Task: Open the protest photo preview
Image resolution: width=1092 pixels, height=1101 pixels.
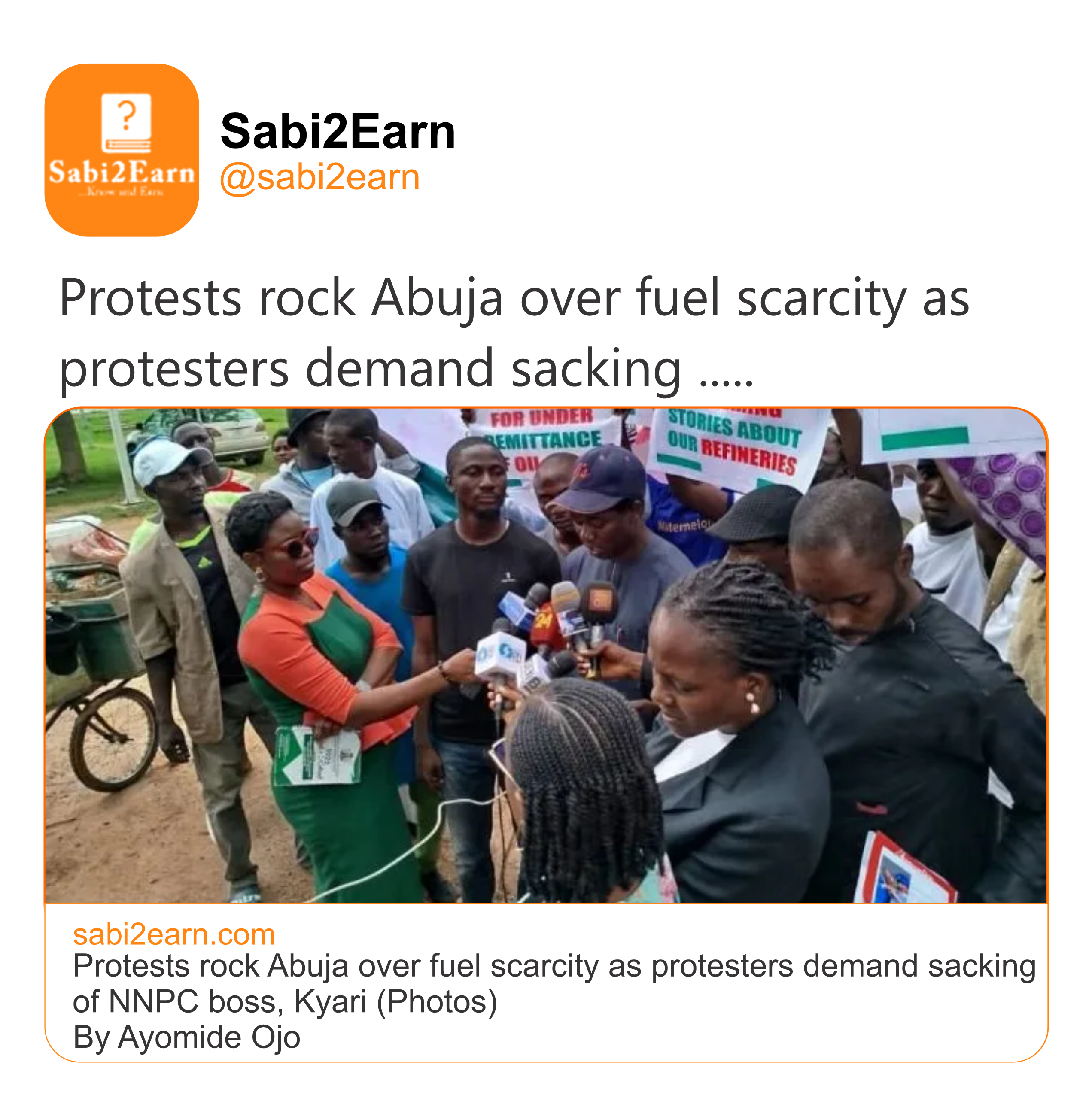Action: pos(546,656)
